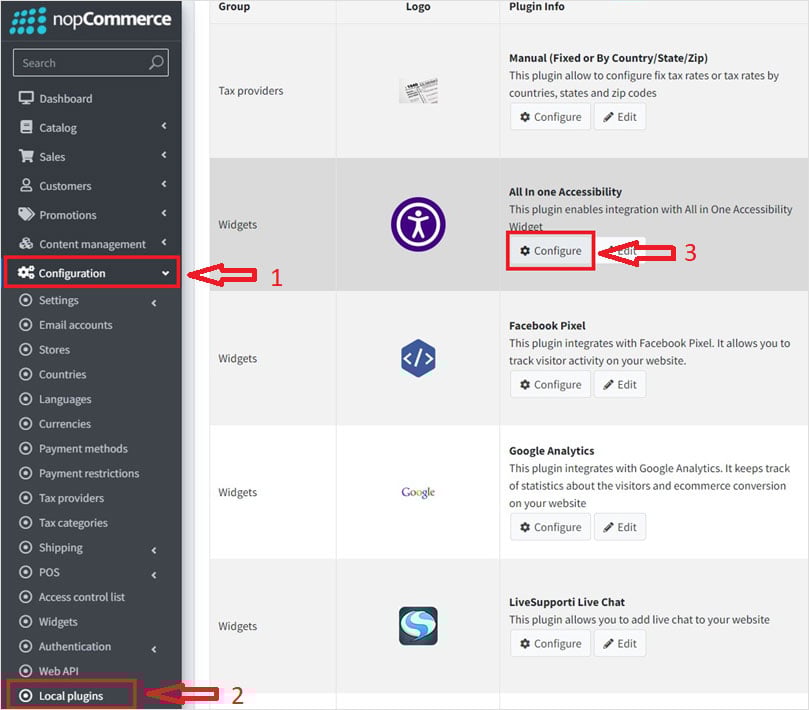Open Local plugins menu item
Screen dimensions: 809x710
click(72, 696)
